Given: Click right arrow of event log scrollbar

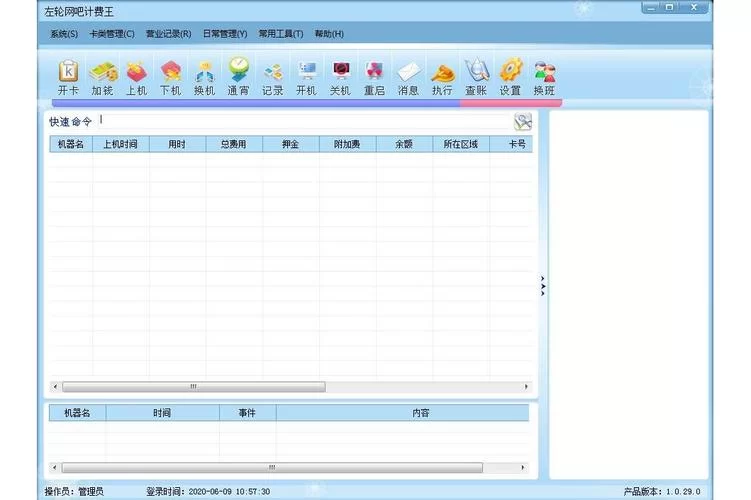Looking at the screenshot, I should pos(522,467).
